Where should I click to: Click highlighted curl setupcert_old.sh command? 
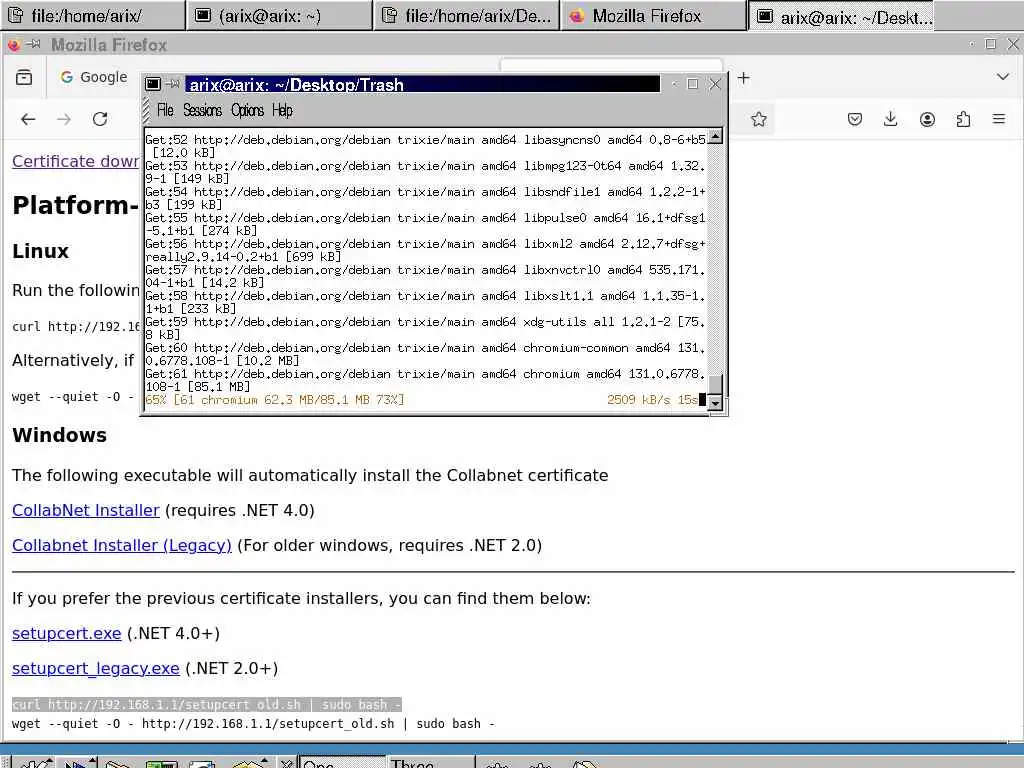click(x=206, y=705)
